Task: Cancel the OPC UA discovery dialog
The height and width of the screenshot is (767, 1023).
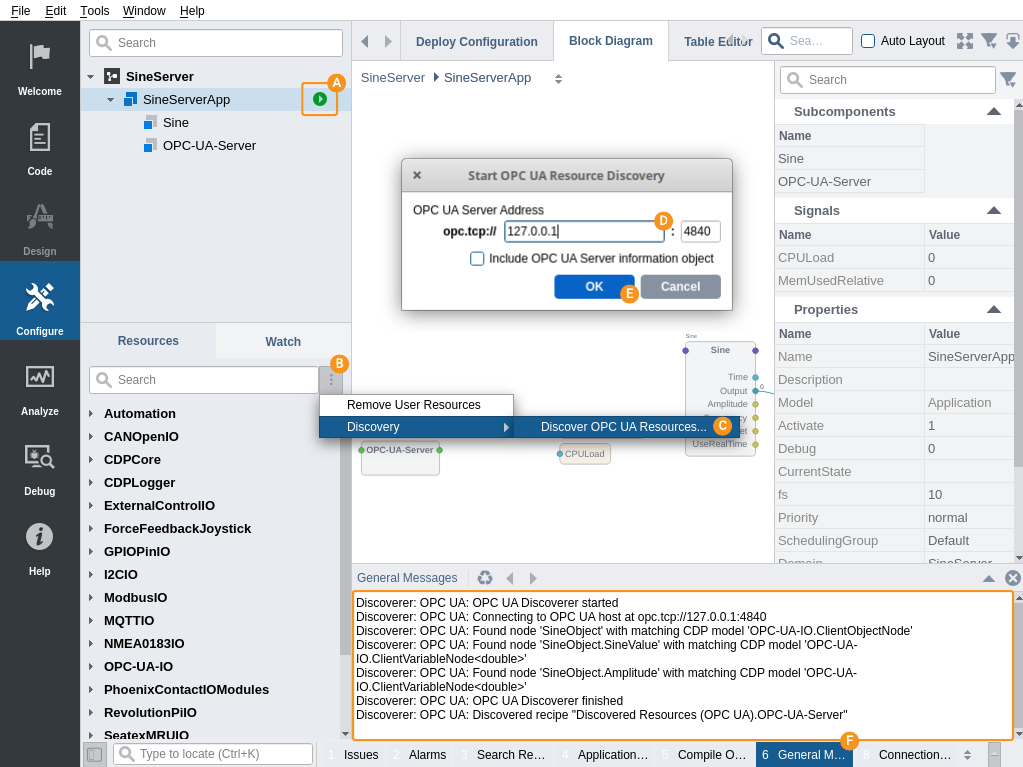Action: pyautogui.click(x=680, y=287)
